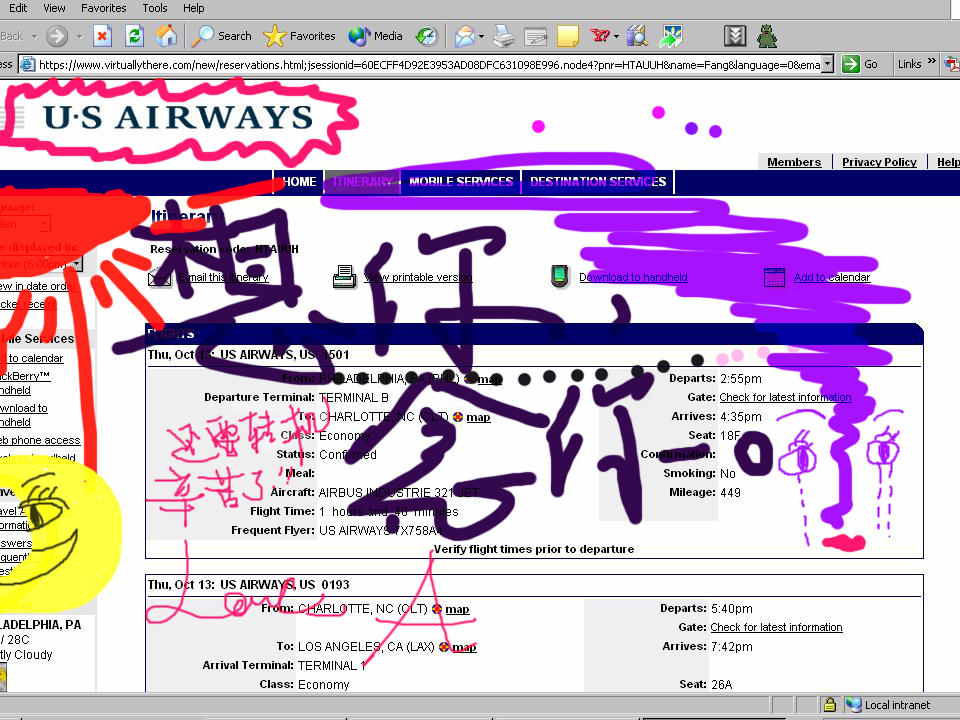
Task: Open the Edit menu
Action: (x=18, y=8)
